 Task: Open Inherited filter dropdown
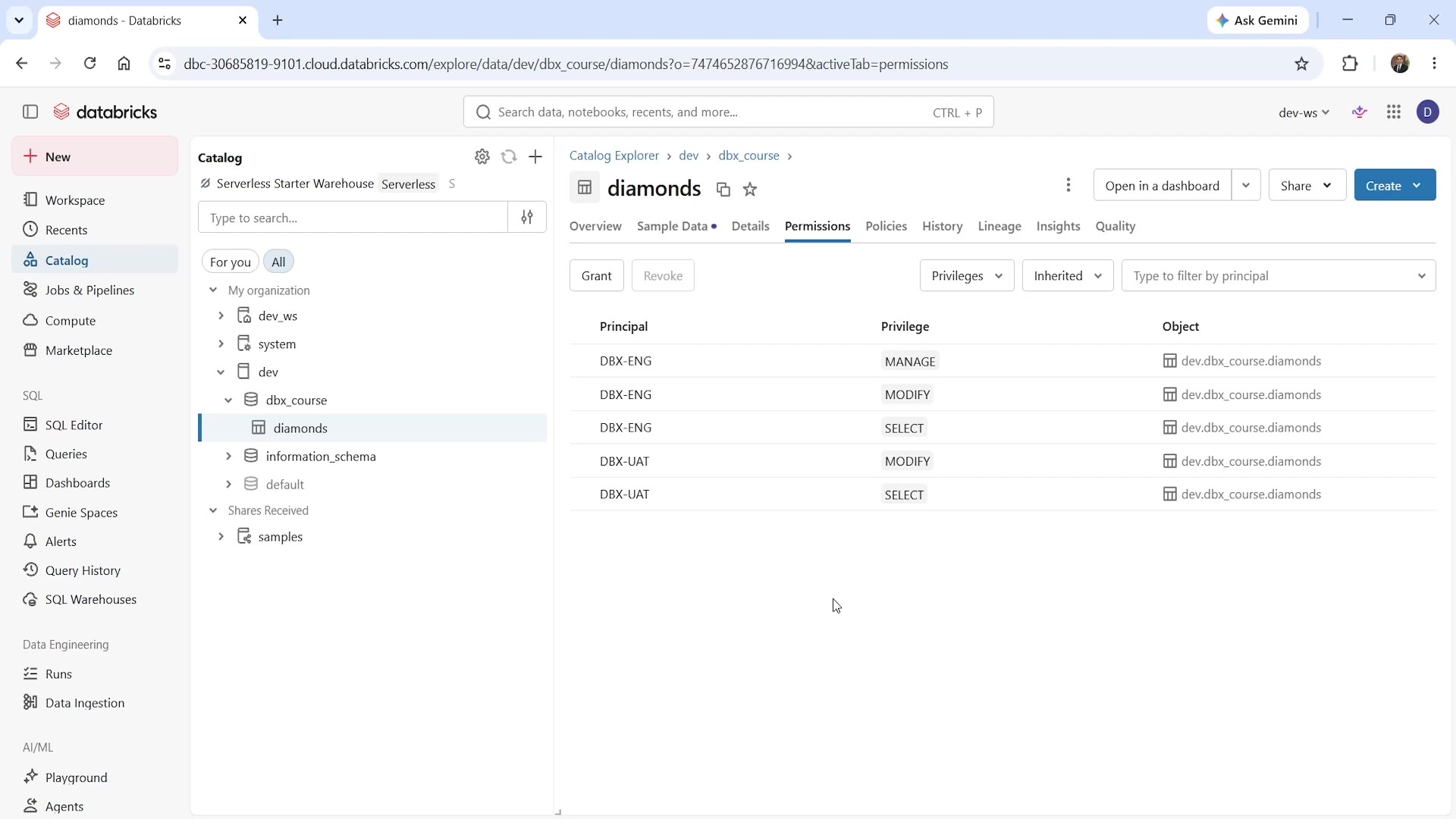[1068, 275]
